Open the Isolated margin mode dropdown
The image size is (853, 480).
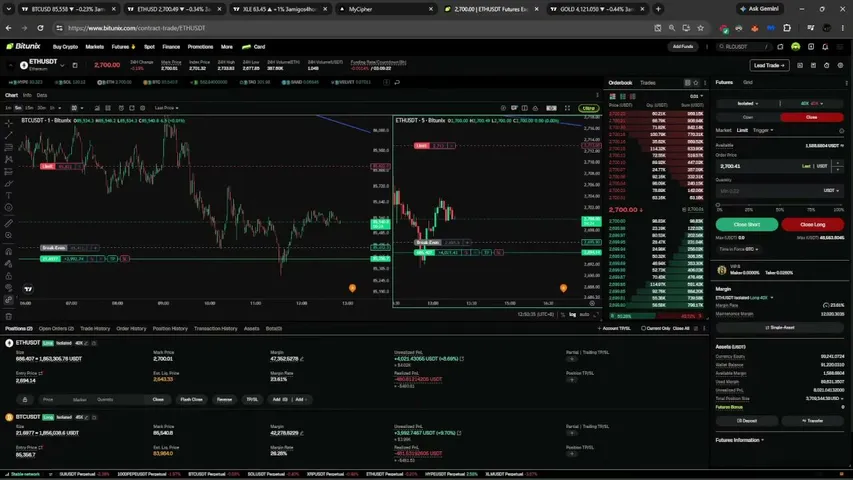748,103
